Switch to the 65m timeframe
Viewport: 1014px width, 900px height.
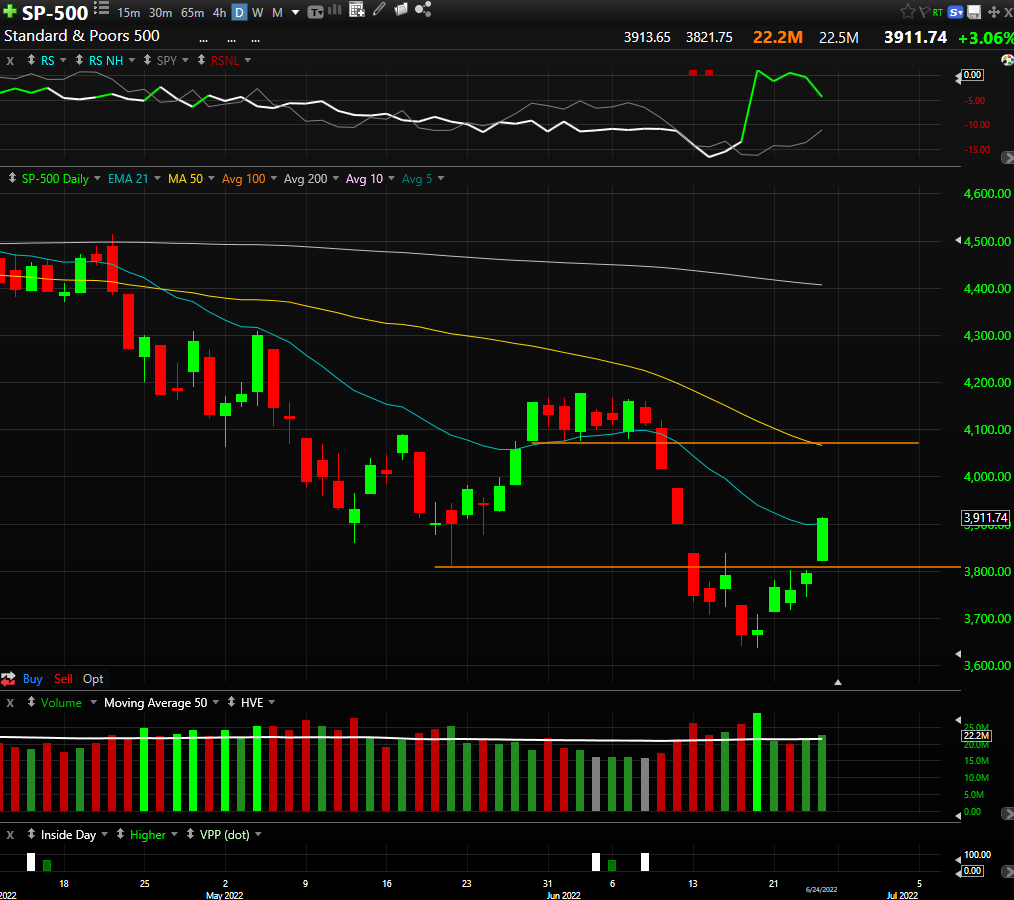[193, 12]
